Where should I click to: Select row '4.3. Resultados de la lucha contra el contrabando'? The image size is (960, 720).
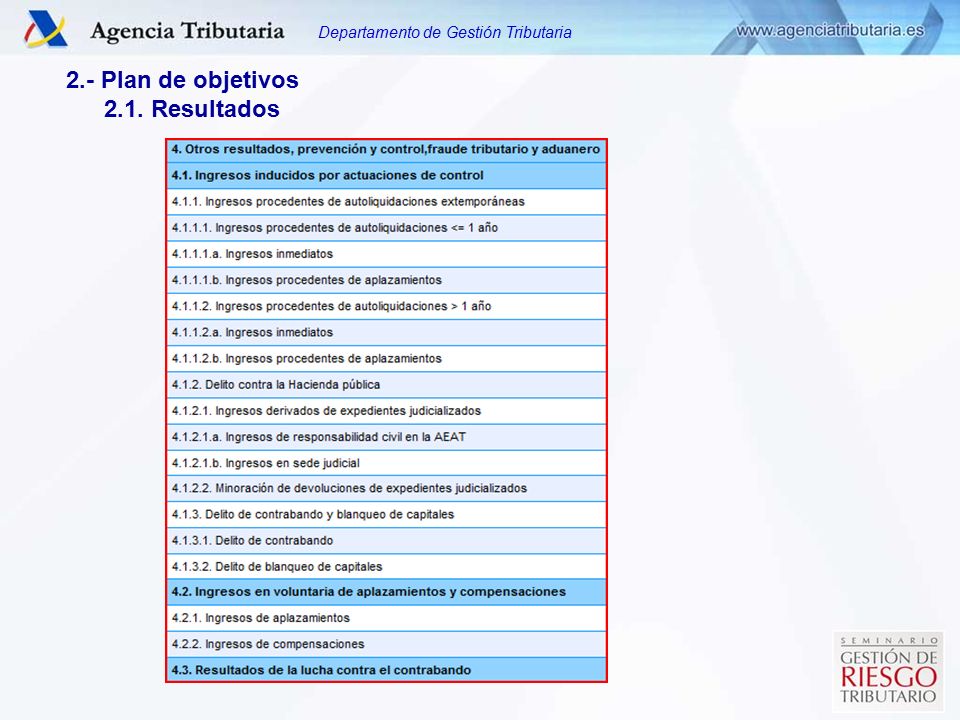pyautogui.click(x=386, y=670)
